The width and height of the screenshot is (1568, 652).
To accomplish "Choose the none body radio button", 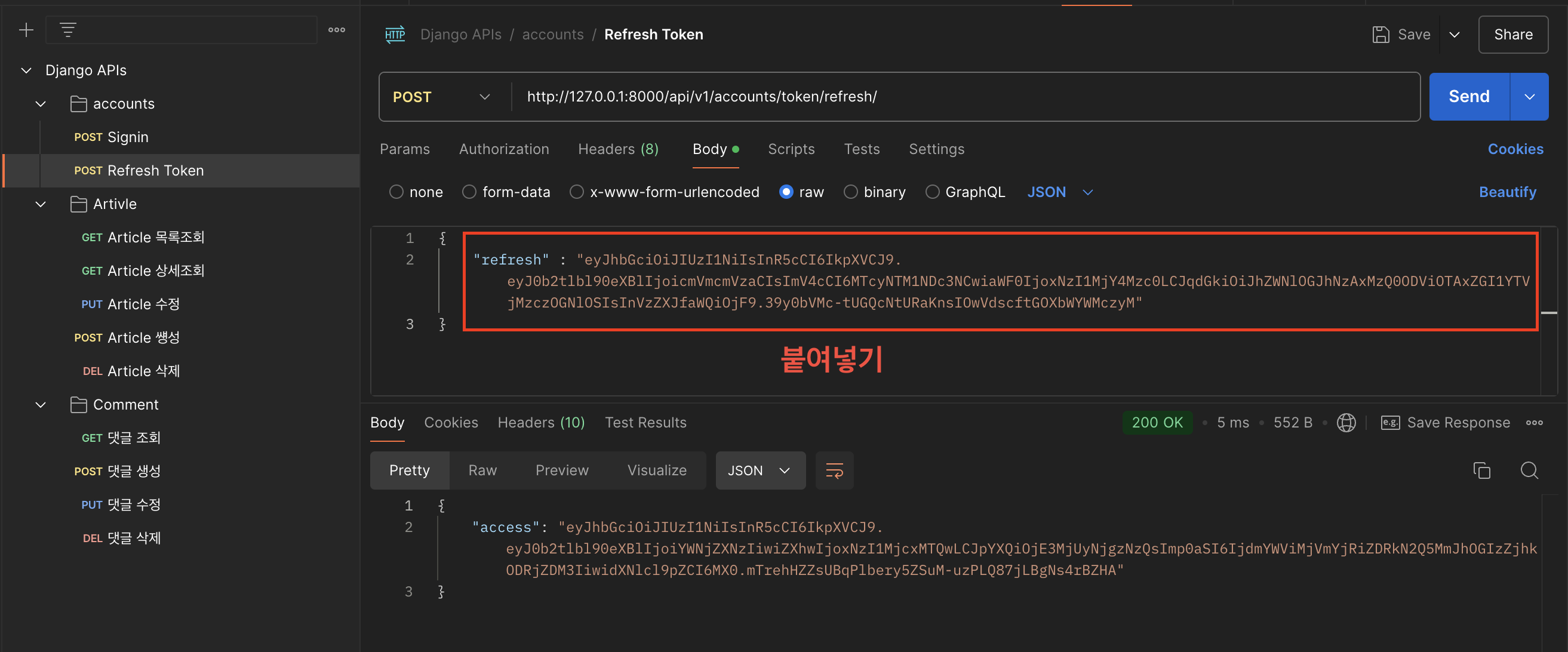I will pos(396,192).
